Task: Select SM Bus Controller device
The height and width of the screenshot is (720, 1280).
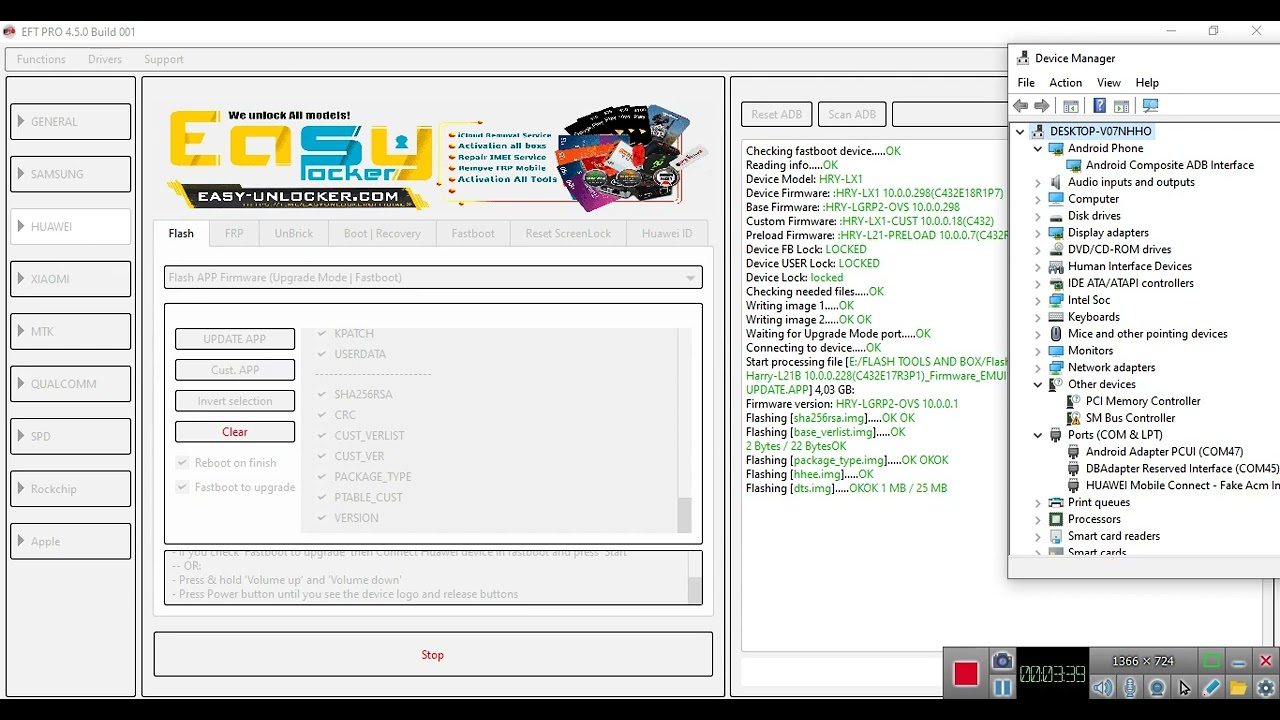Action: (x=1130, y=418)
